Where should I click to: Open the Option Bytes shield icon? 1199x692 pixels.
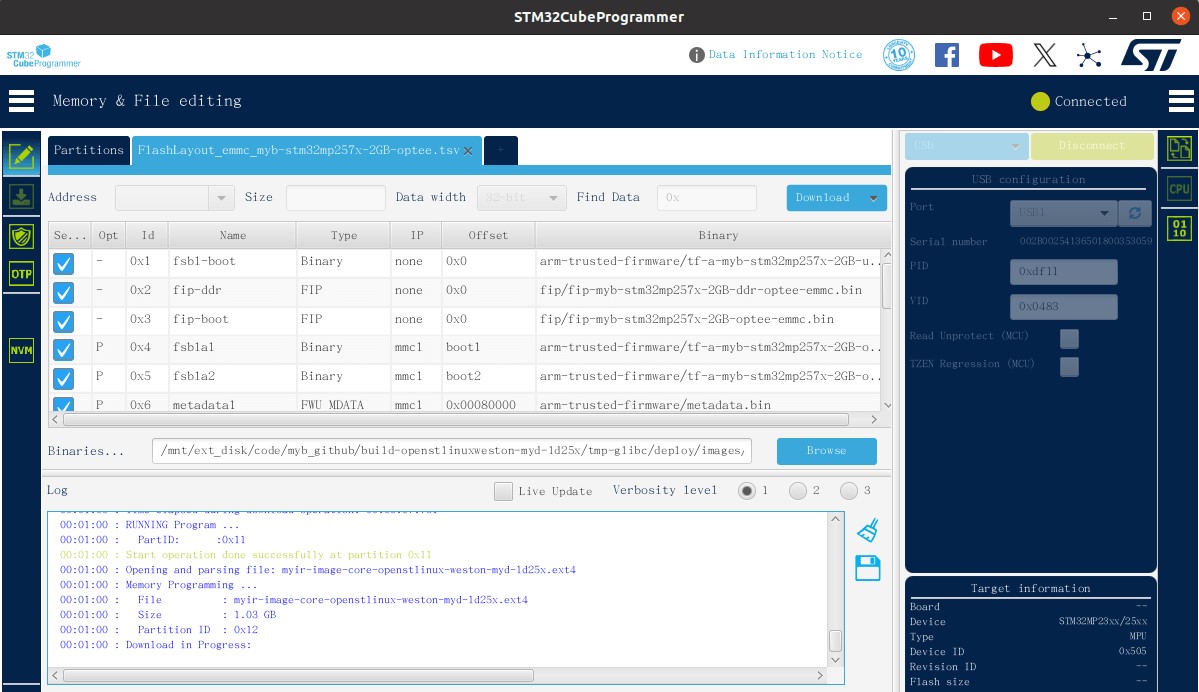point(21,236)
